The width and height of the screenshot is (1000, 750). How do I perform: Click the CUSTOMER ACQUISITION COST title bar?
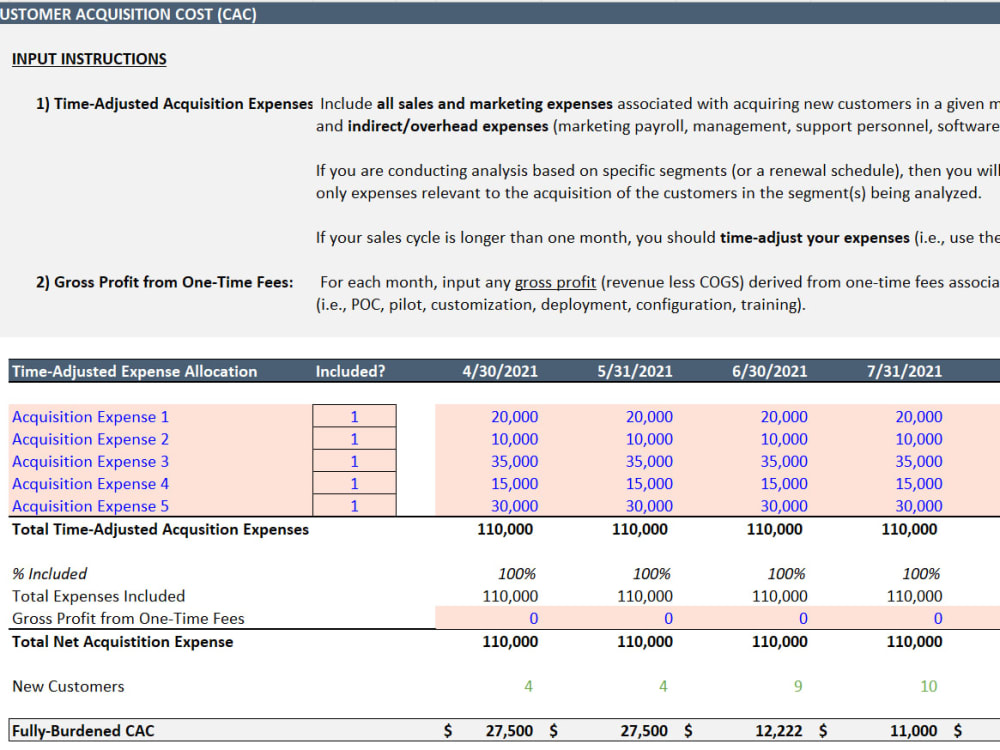[130, 14]
